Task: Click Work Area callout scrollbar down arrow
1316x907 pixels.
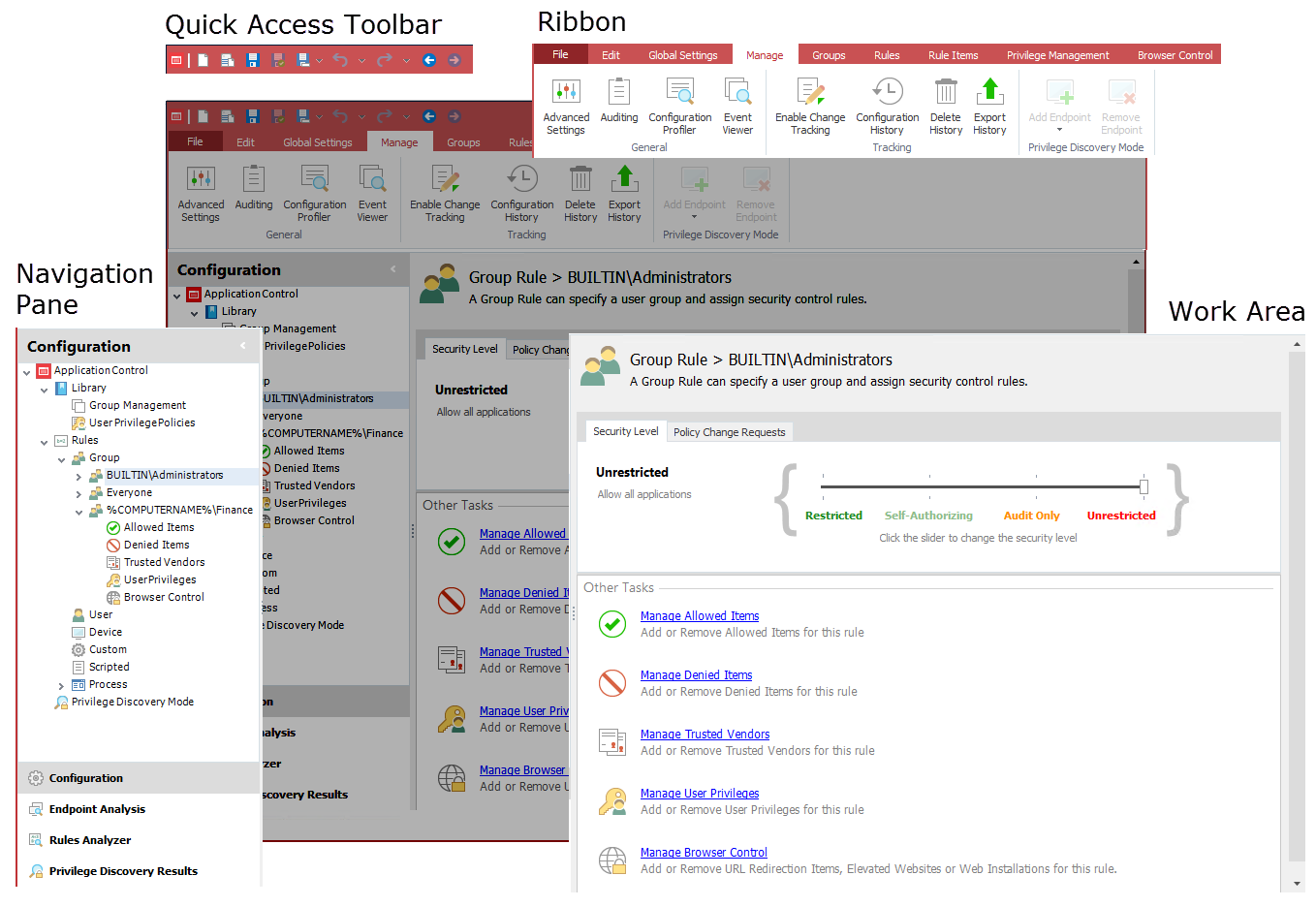Action: [1297, 885]
